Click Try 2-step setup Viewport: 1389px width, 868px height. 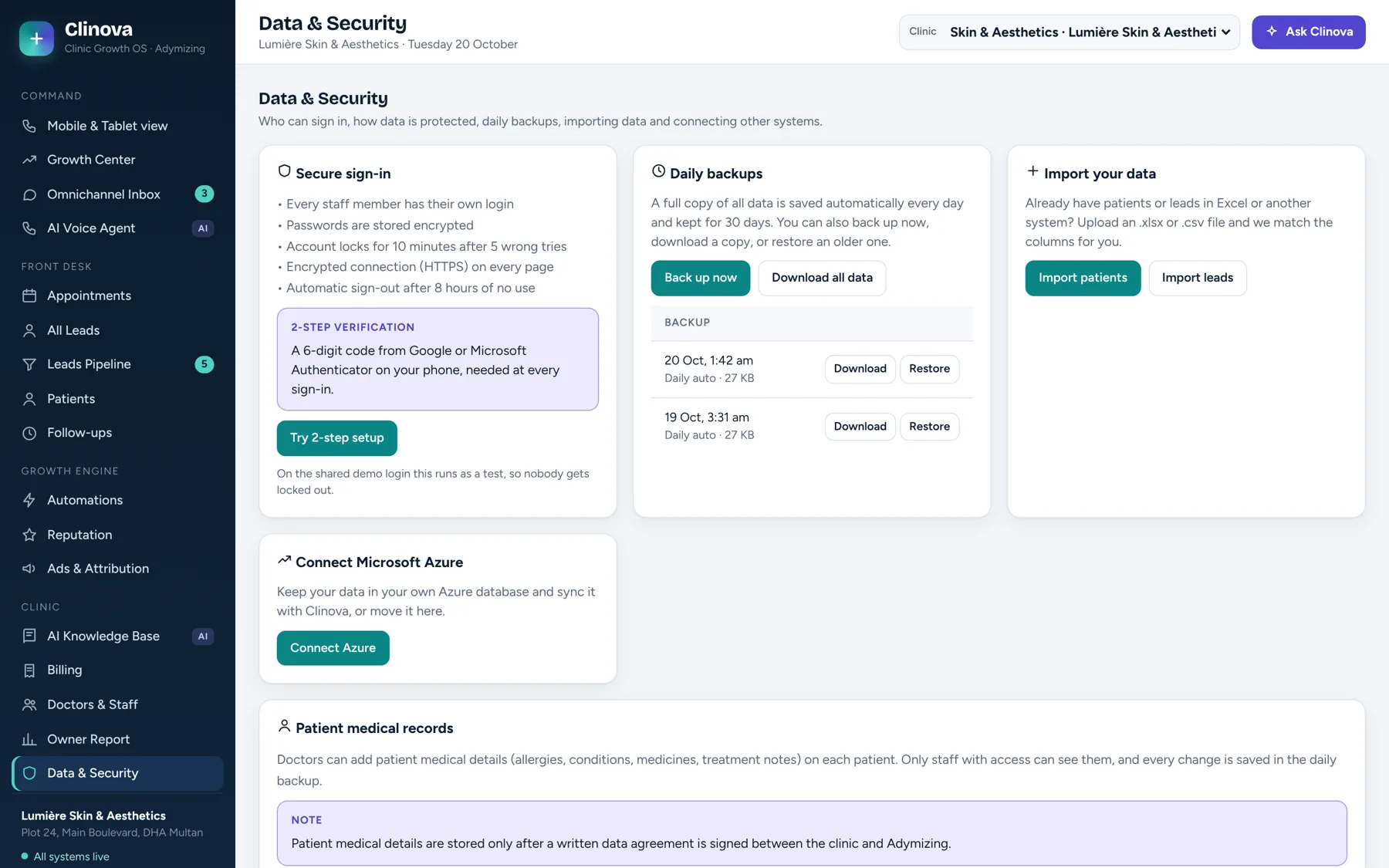336,438
